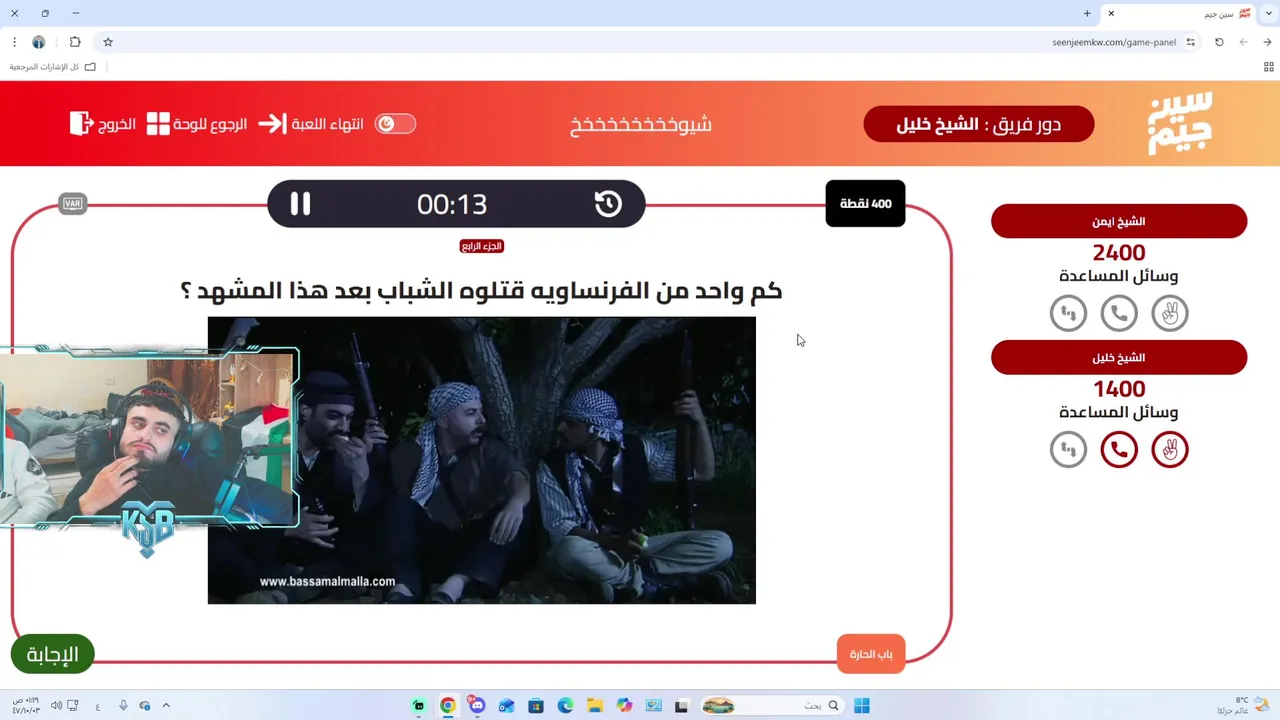Click the سين جيم site logo
1280x720 pixels.
(1180, 123)
